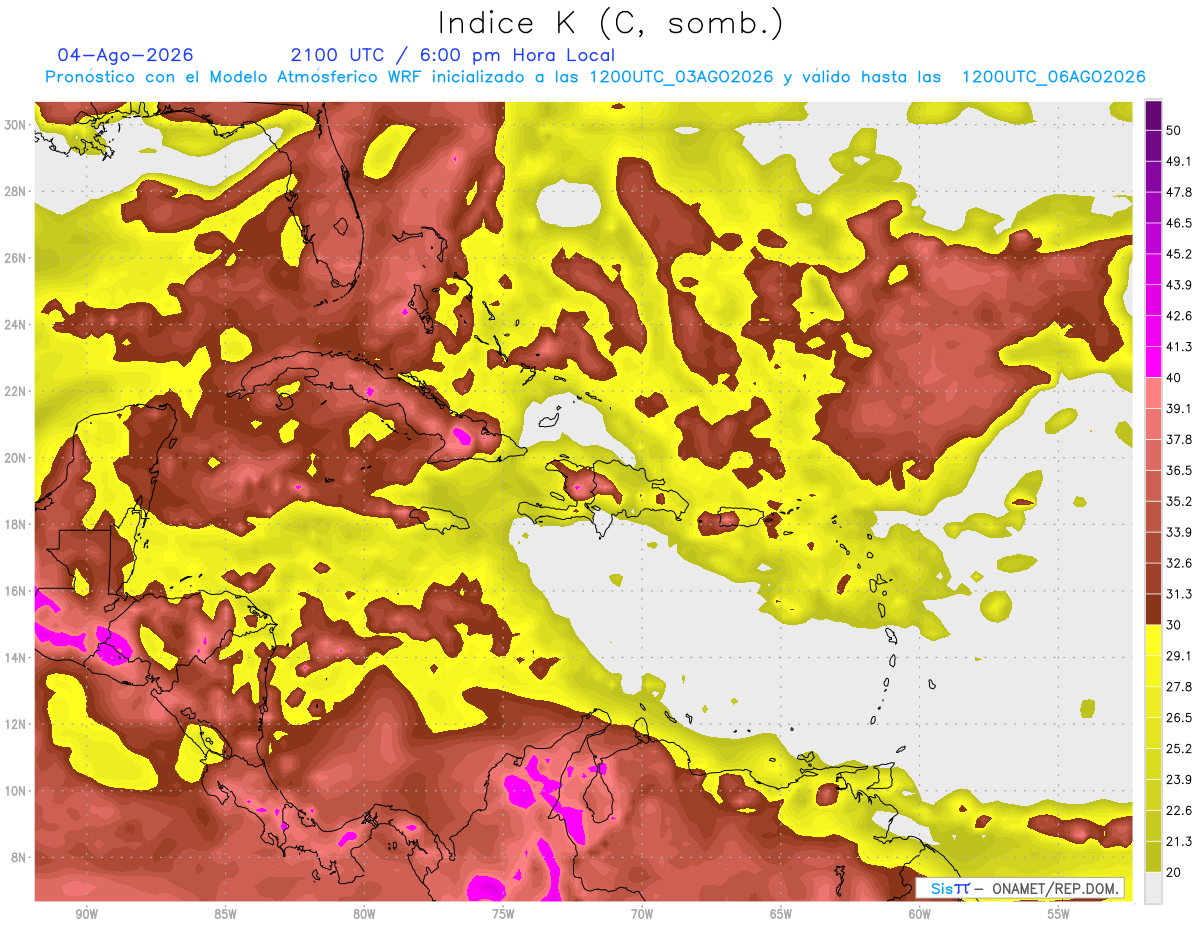Image resolution: width=1200 pixels, height=927 pixels.
Task: Pick the dark brown legend band between 30 and 31.3
Action: (x=1153, y=610)
